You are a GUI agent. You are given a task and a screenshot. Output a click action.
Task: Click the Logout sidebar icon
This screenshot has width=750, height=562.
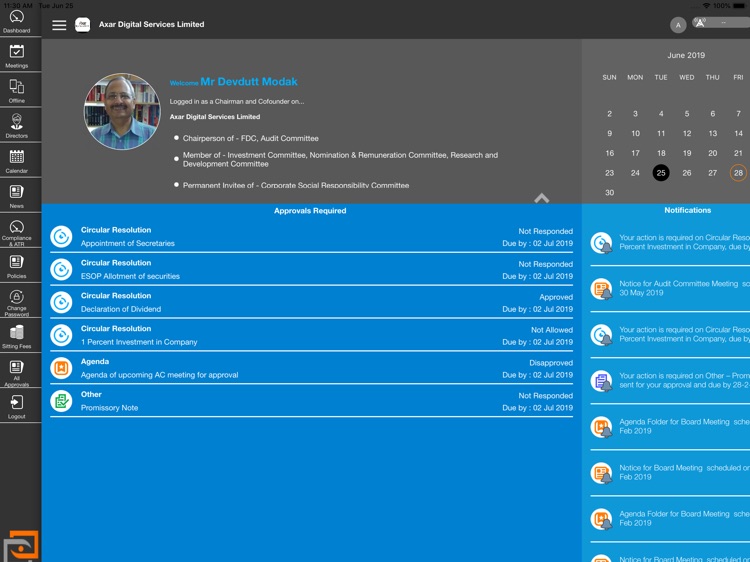tap(17, 407)
